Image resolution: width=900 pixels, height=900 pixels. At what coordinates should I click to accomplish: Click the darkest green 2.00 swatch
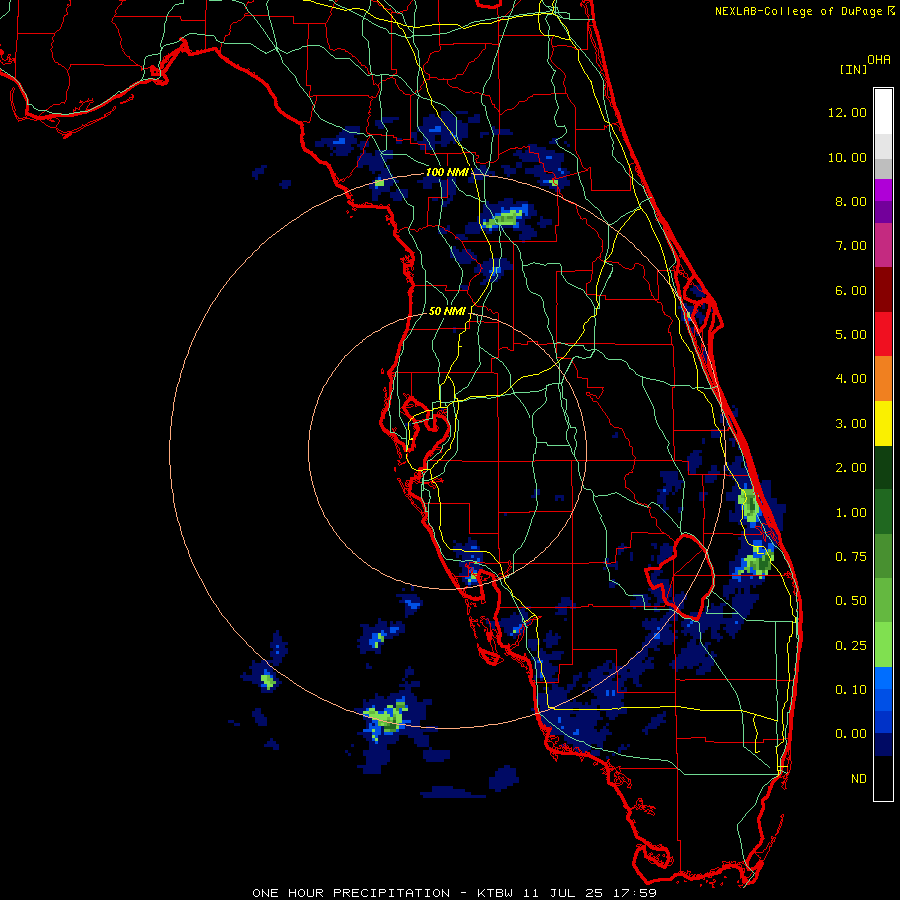[883, 467]
